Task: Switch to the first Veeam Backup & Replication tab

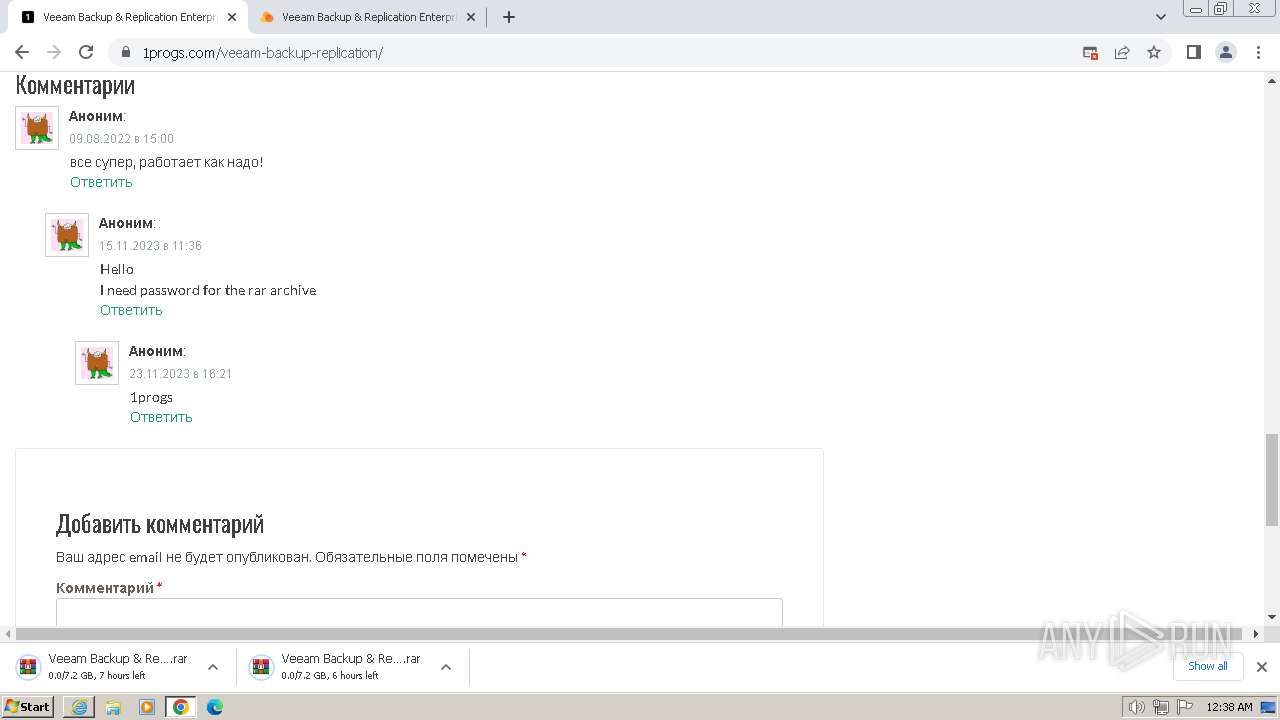Action: (128, 17)
